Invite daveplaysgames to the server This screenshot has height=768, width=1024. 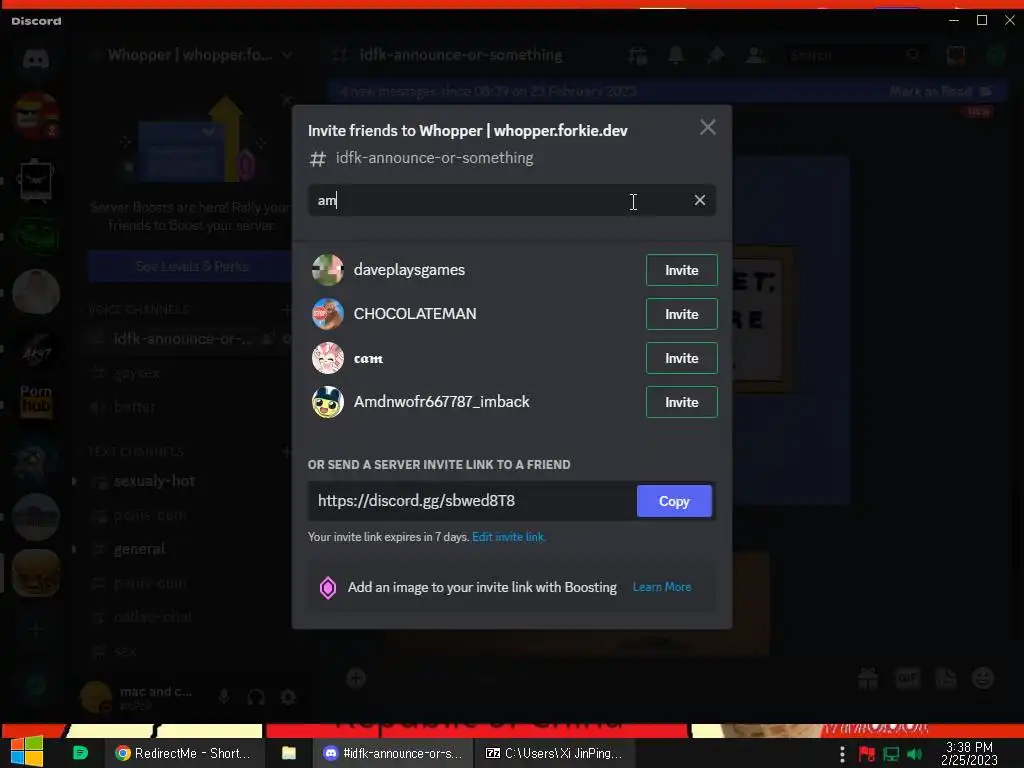(681, 270)
